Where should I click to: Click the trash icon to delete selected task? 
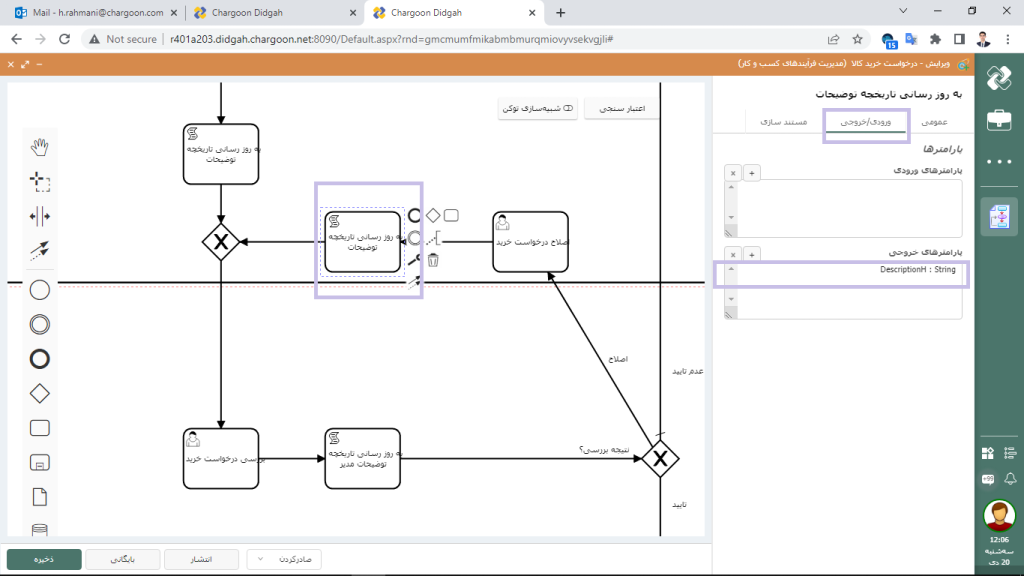point(433,261)
